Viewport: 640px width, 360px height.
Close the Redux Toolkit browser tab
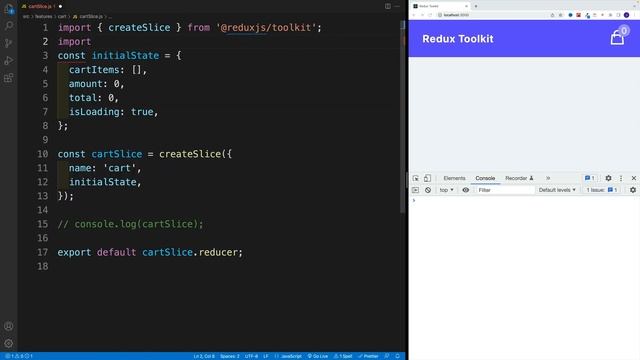tap(466, 6)
